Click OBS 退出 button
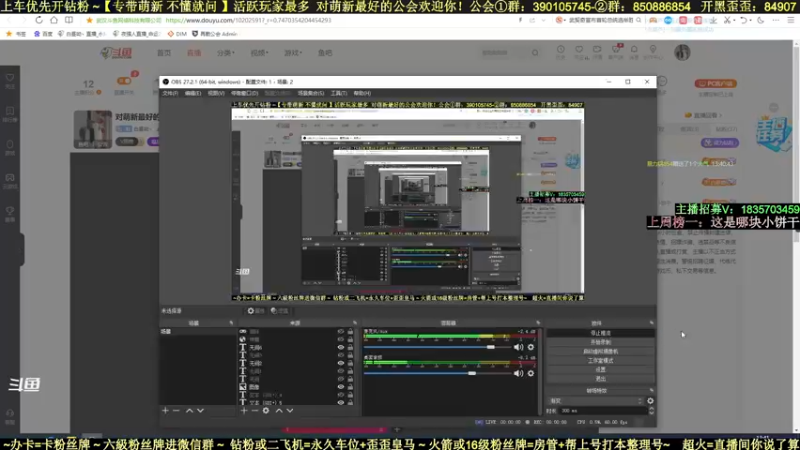Image resolution: width=800 pixels, height=450 pixels. [601, 379]
